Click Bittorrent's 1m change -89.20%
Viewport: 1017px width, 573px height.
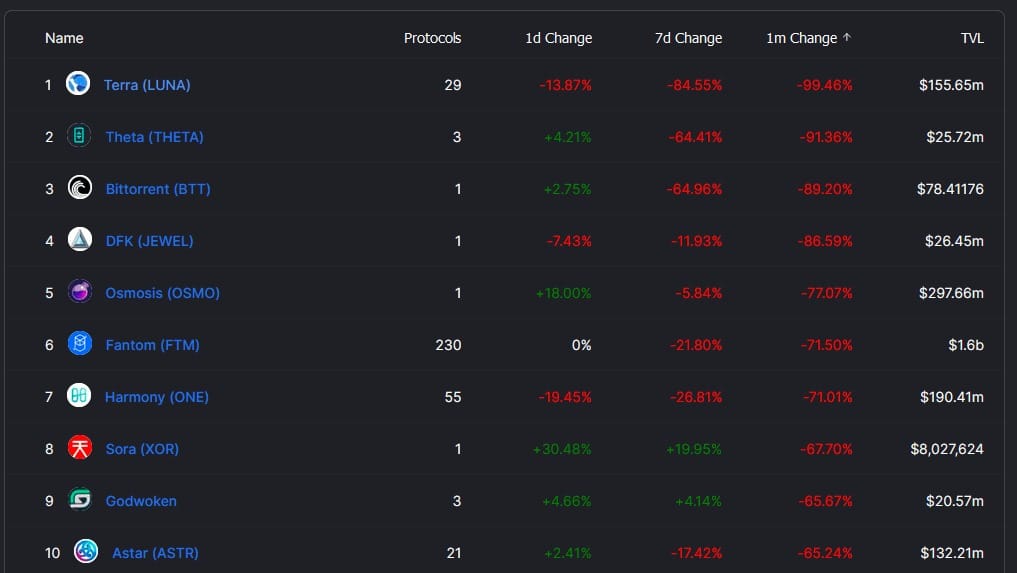(x=825, y=189)
